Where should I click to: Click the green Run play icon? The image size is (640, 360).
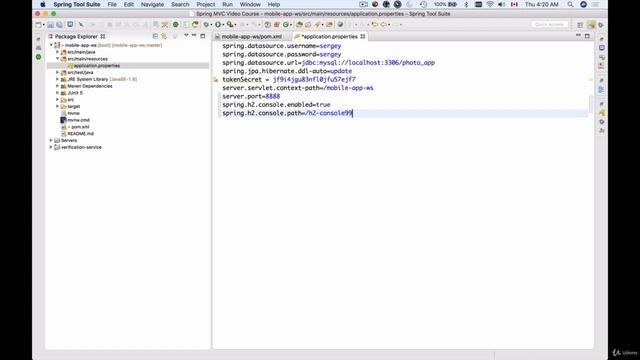tap(218, 25)
